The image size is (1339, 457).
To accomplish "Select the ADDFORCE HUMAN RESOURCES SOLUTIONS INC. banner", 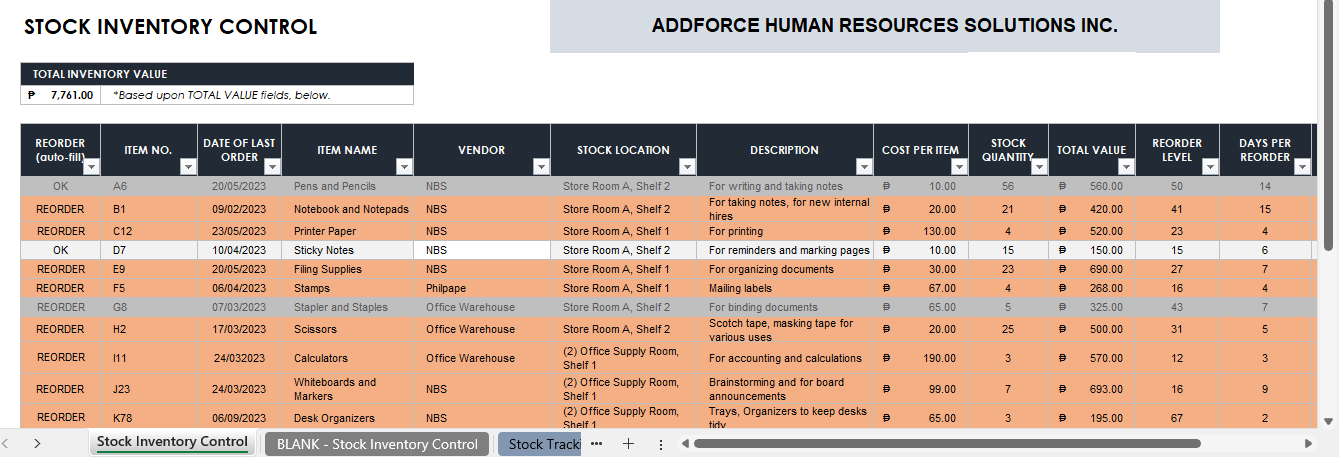I will (884, 26).
